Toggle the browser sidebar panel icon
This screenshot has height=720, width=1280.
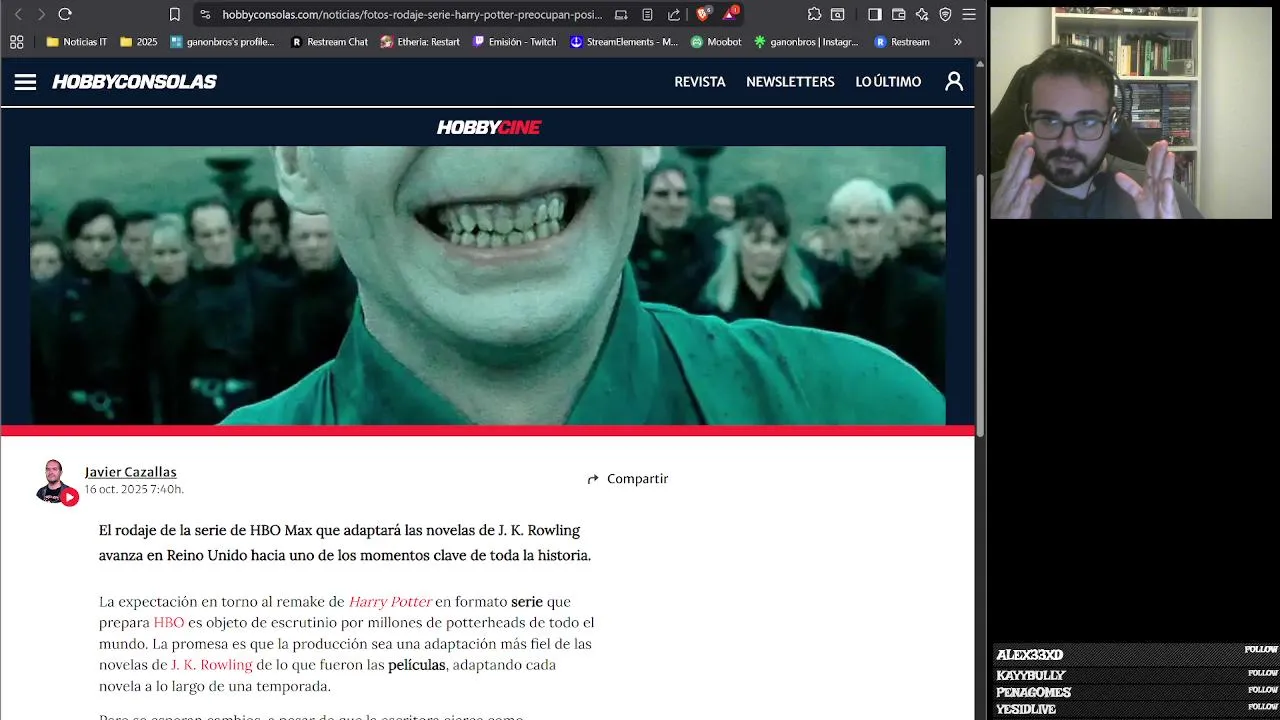click(x=874, y=14)
